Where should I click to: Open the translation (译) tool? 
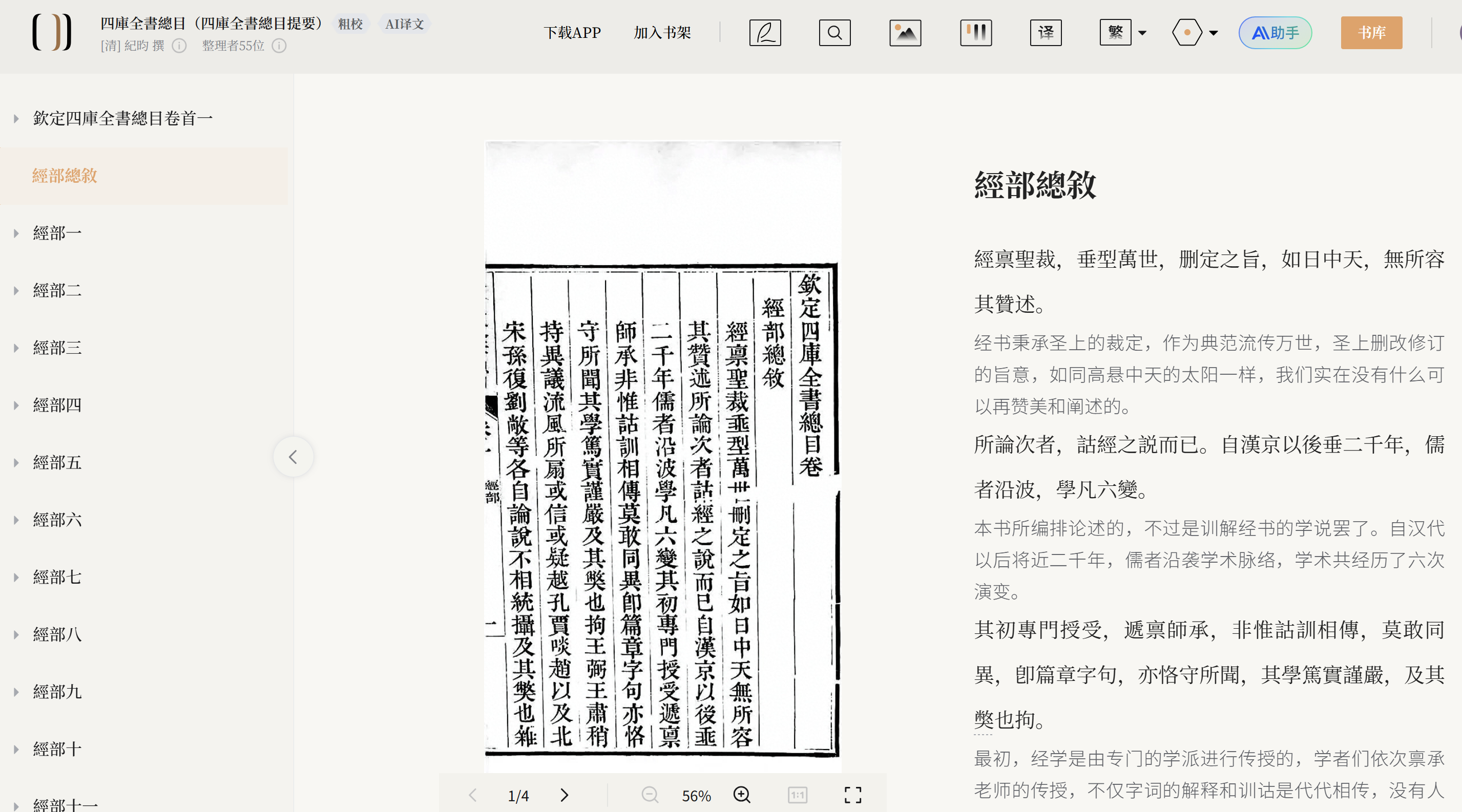click(x=1046, y=32)
